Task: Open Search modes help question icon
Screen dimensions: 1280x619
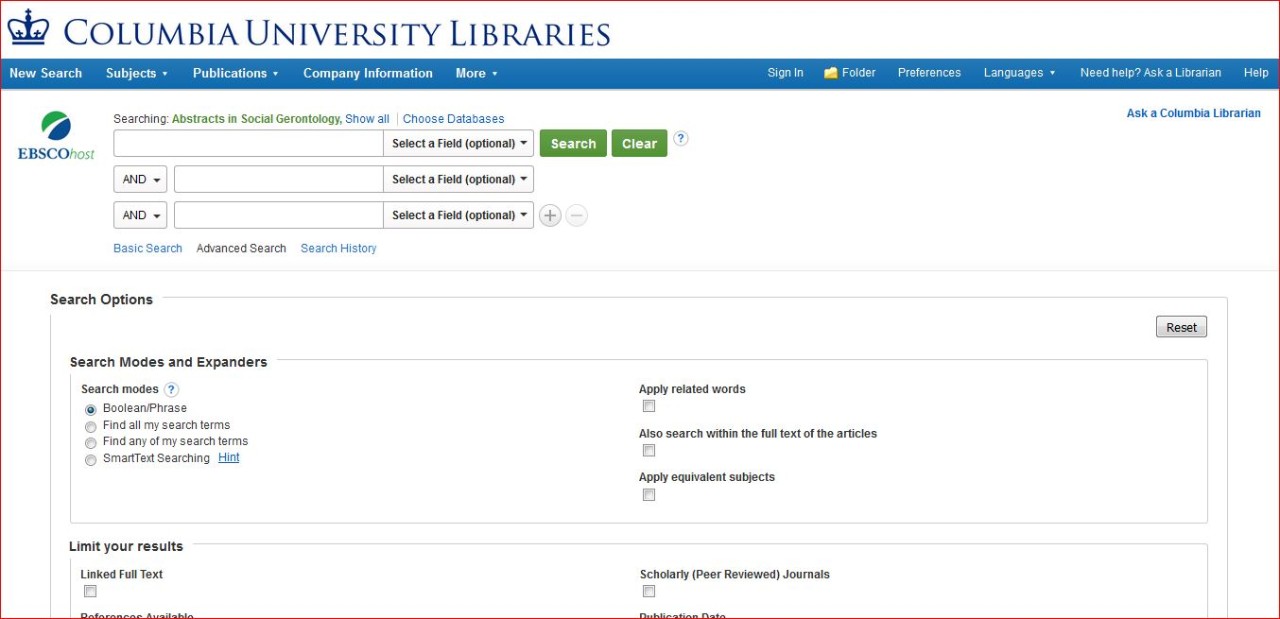Action: (x=172, y=390)
